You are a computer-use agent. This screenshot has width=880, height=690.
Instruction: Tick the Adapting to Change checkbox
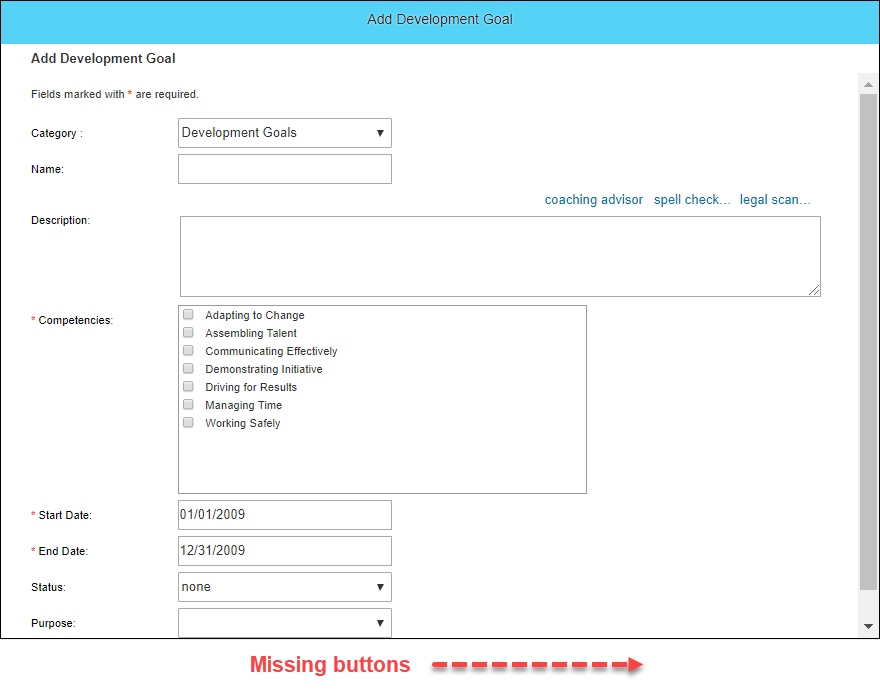pyautogui.click(x=189, y=314)
